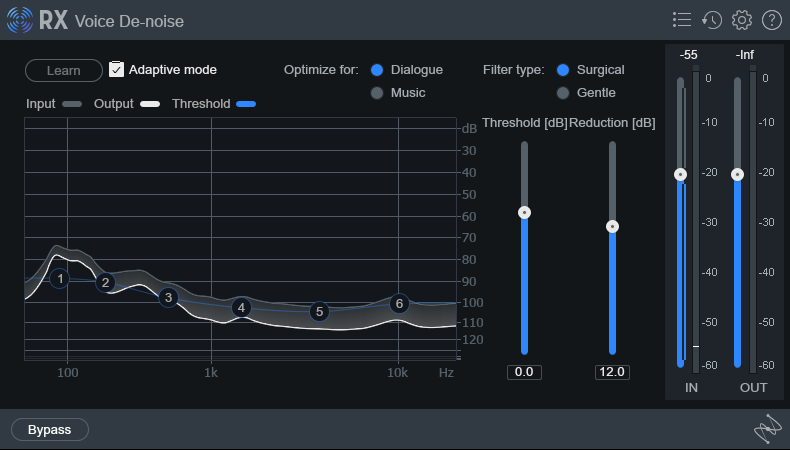790x450 pixels.
Task: Toggle the Bypass button
Action: tap(49, 430)
